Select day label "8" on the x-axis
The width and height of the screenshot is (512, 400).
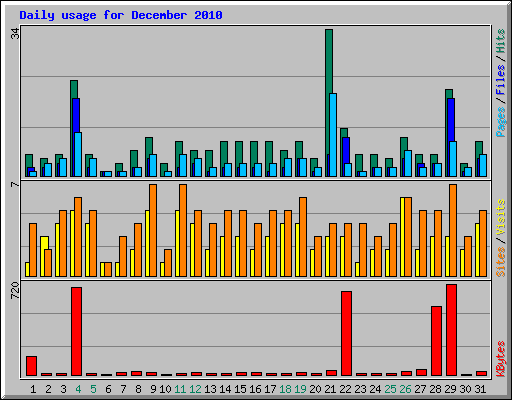[x=138, y=389]
